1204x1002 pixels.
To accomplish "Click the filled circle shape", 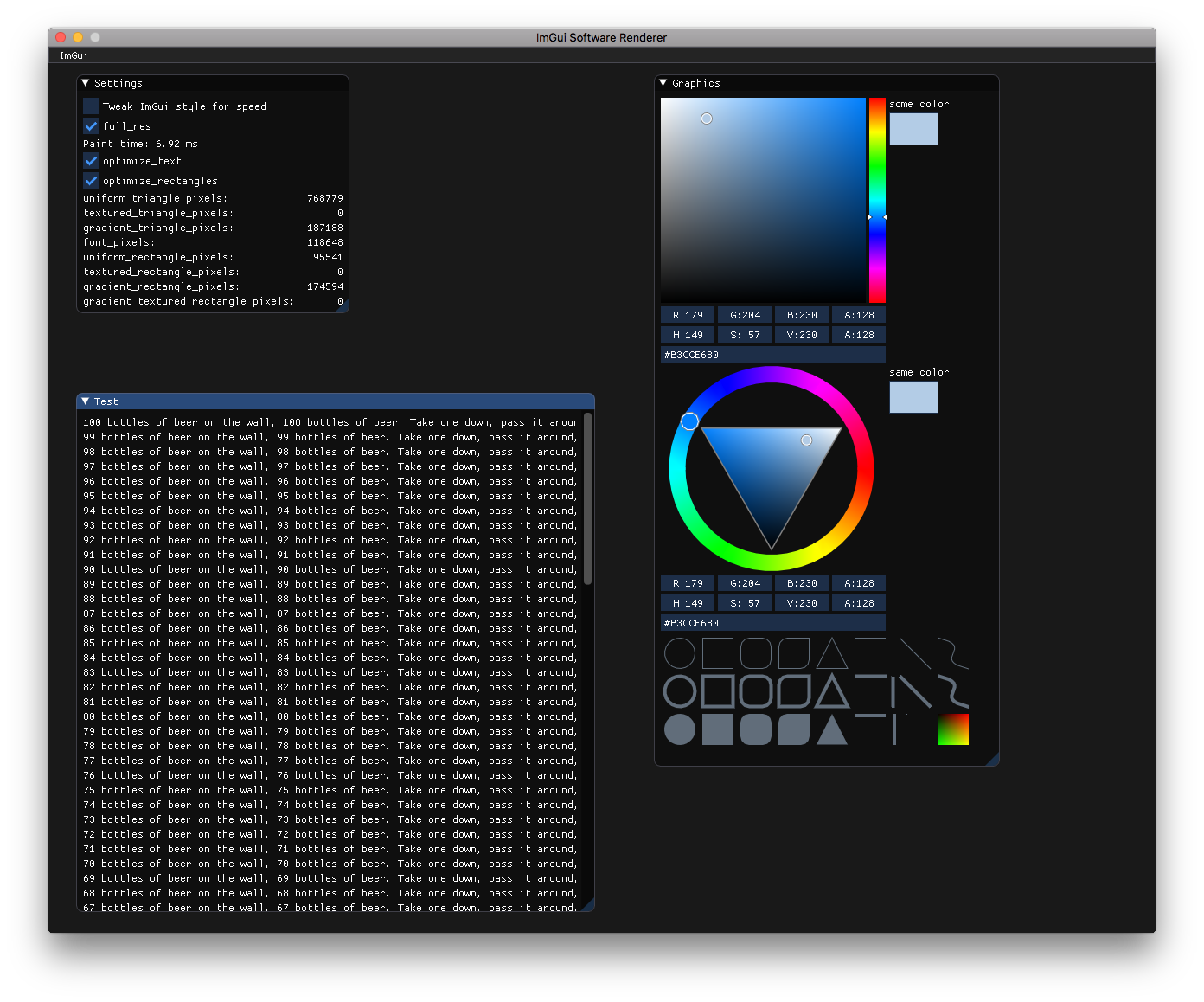I will pyautogui.click(x=680, y=729).
